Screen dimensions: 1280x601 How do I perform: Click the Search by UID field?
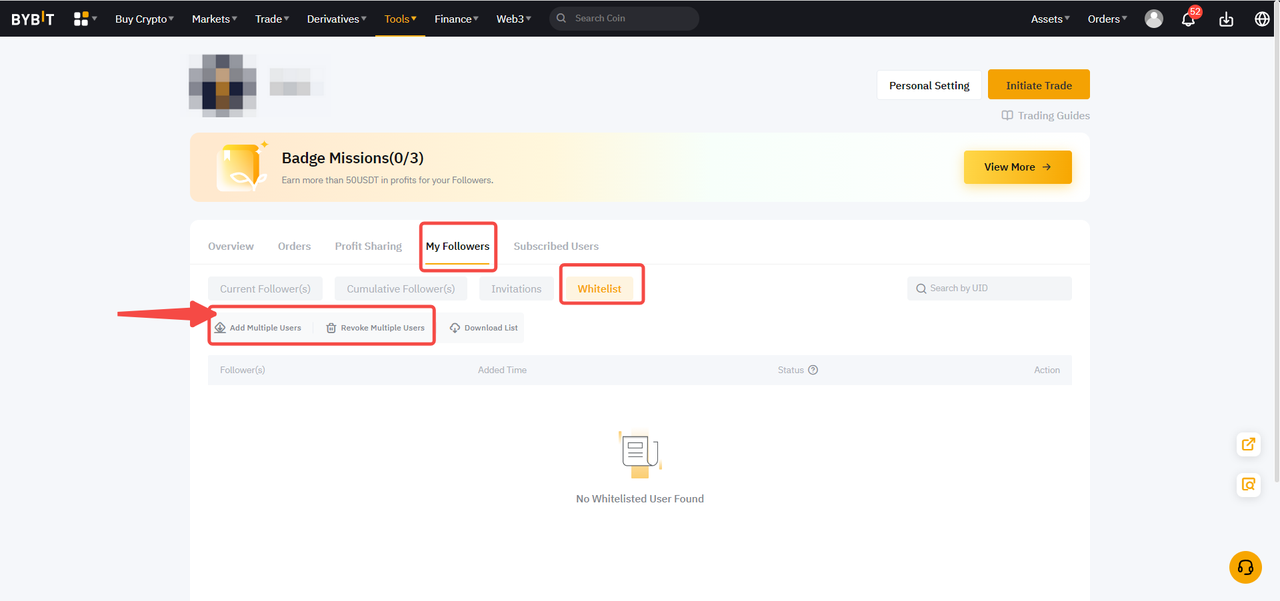point(990,288)
